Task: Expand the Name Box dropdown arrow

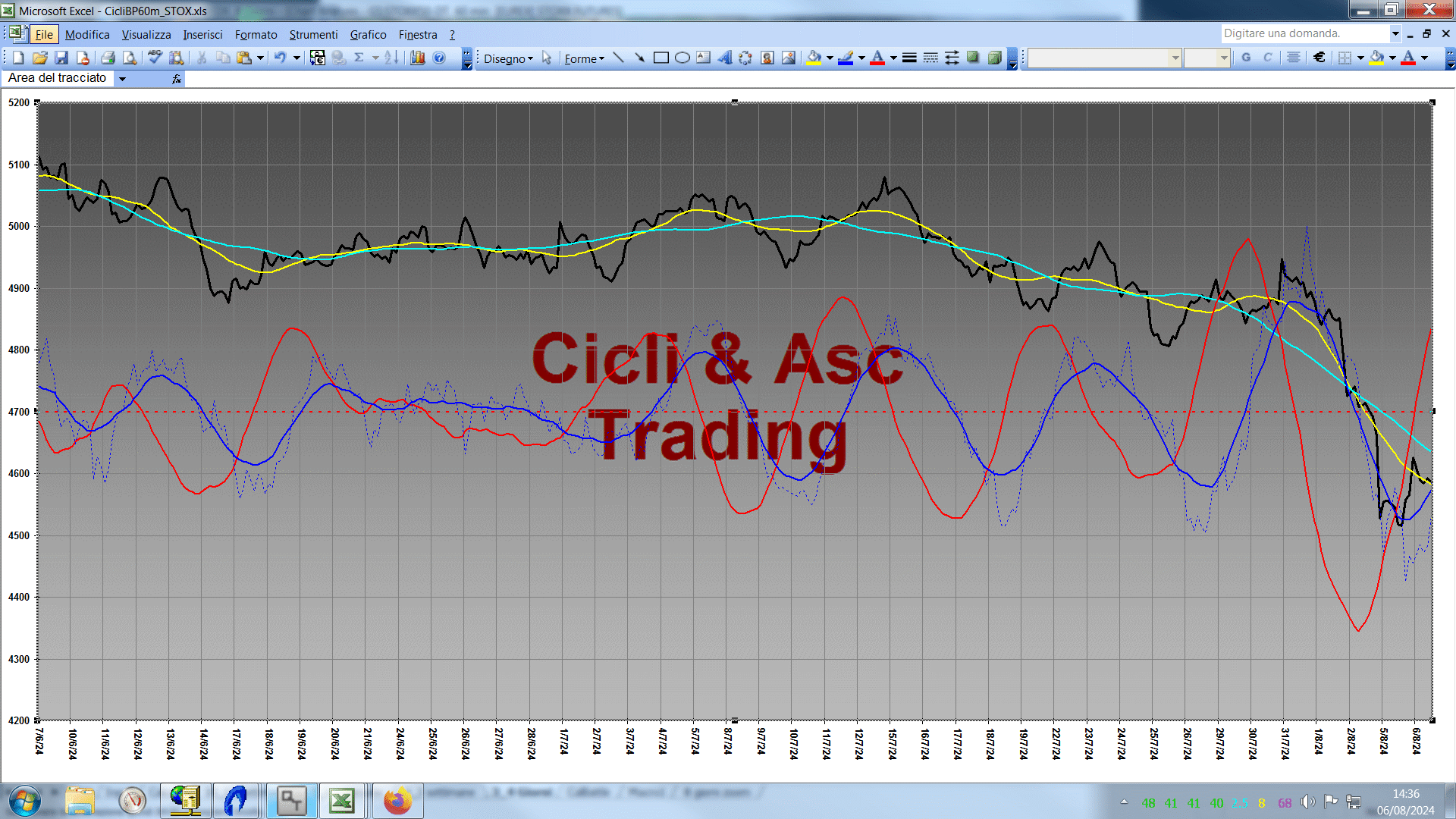Action: coord(122,78)
